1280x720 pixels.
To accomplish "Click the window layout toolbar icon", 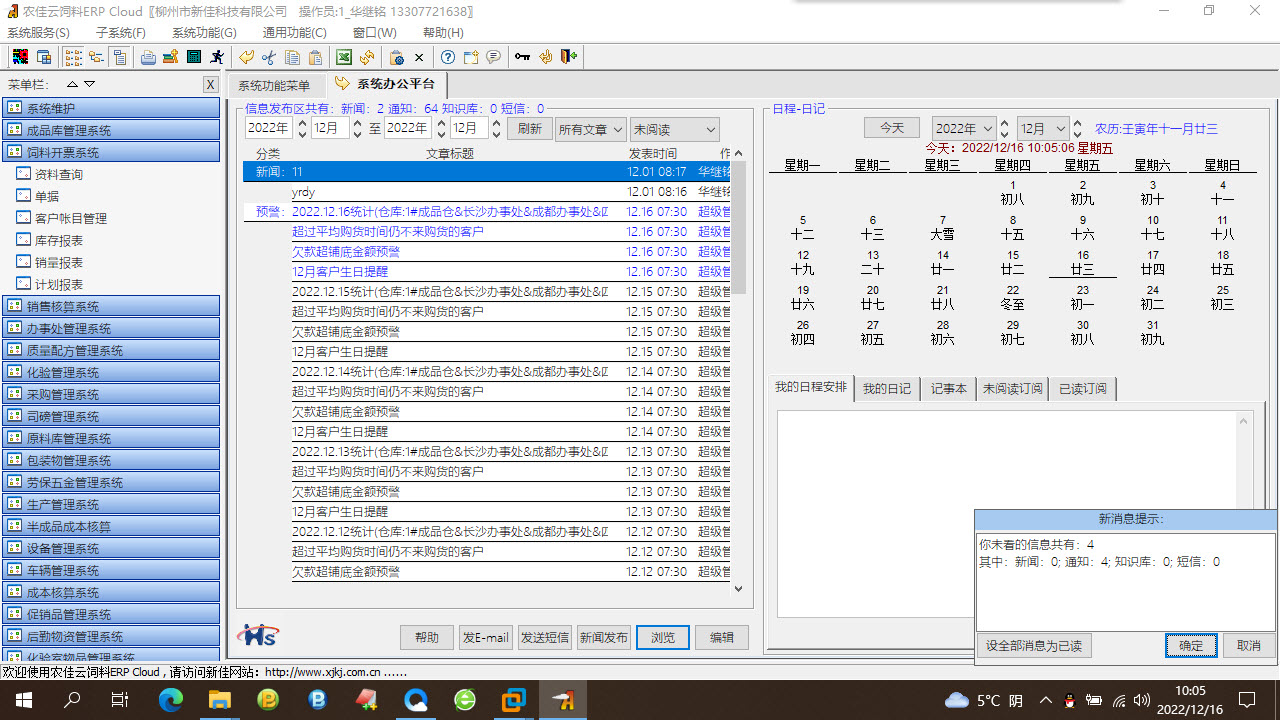I will [44, 57].
